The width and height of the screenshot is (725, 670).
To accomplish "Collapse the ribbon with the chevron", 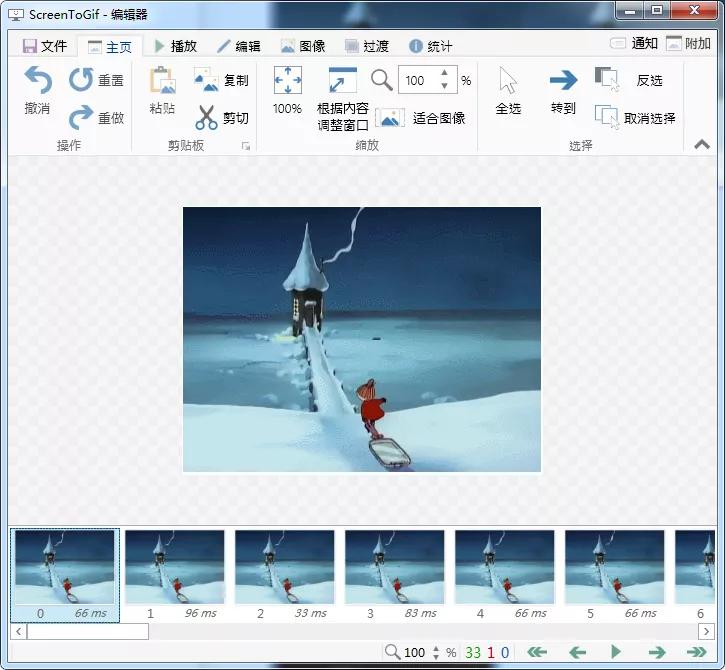I will tap(702, 144).
